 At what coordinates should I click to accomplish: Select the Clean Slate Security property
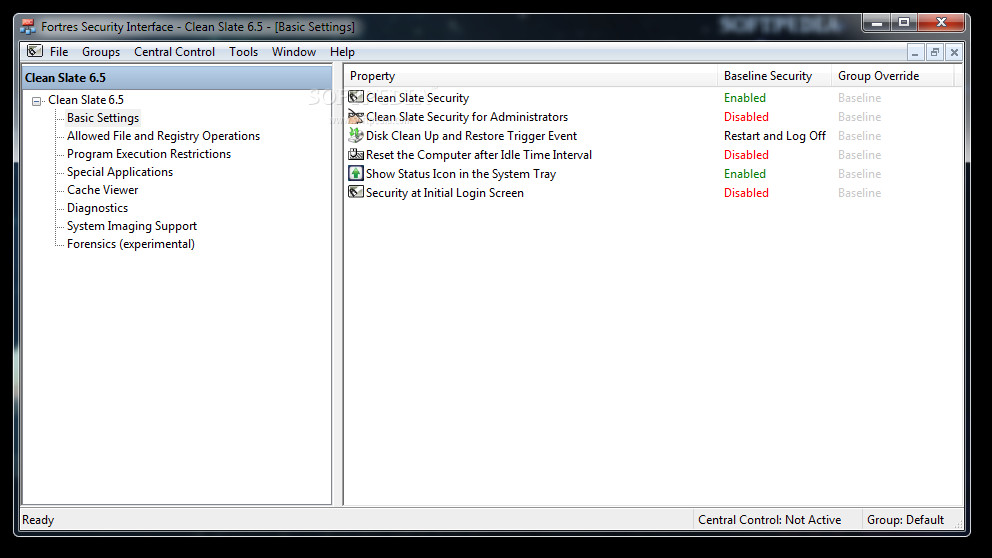418,98
